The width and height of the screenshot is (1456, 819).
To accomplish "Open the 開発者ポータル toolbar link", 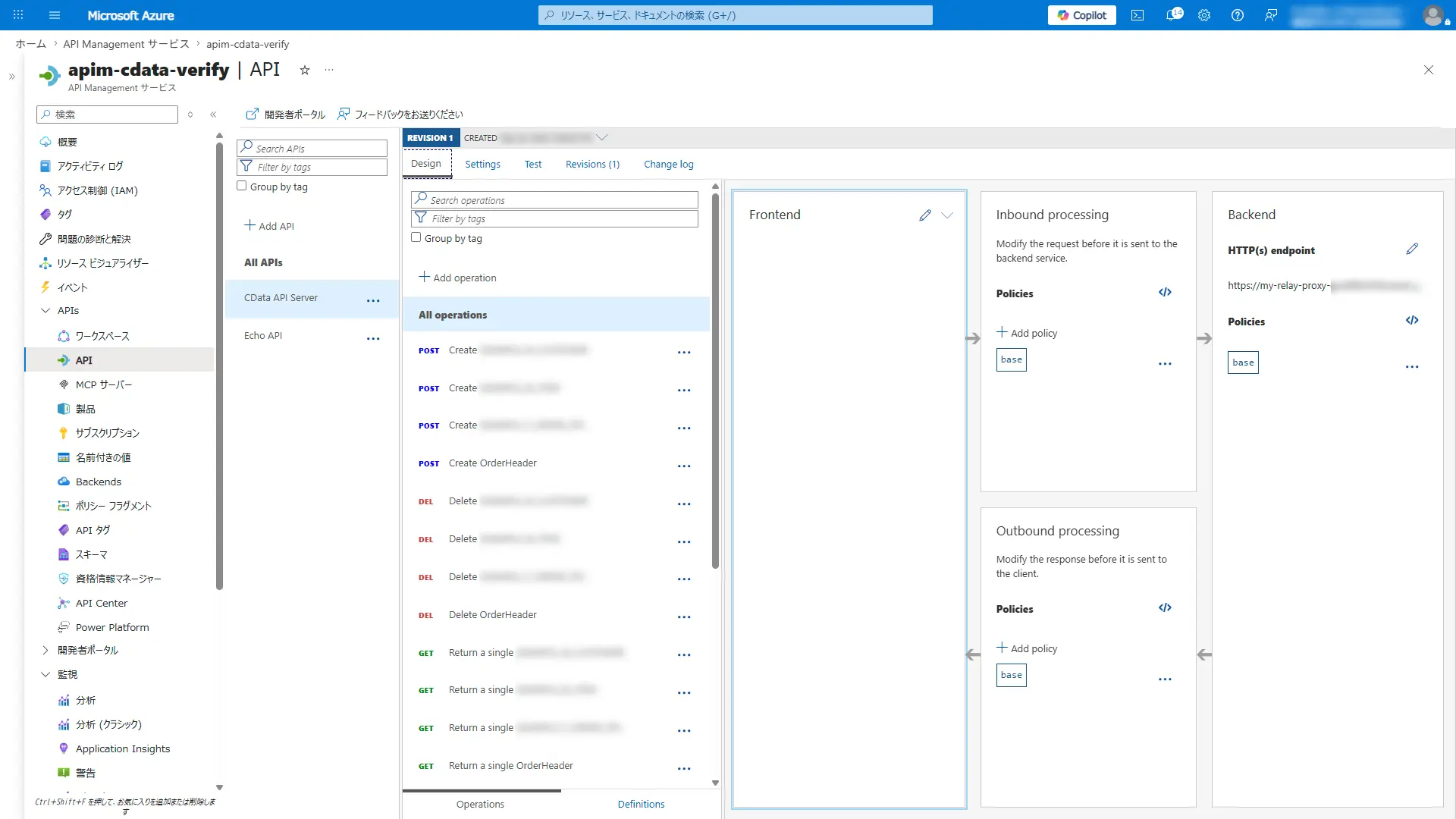I will pyautogui.click(x=285, y=115).
